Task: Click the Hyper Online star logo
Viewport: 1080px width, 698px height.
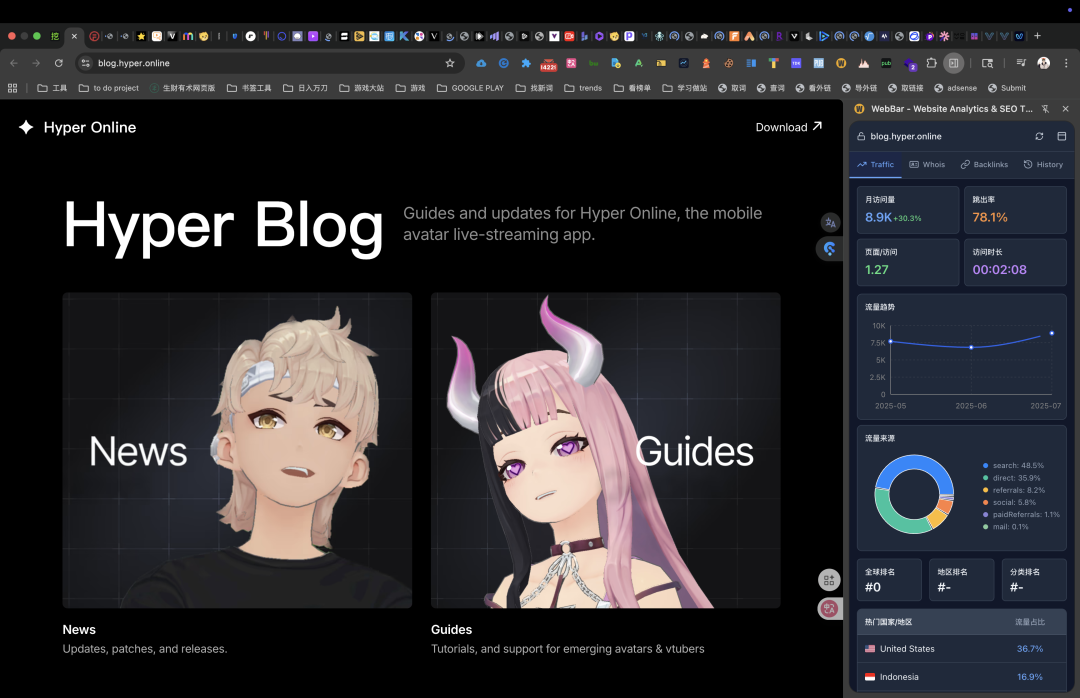Action: click(26, 127)
